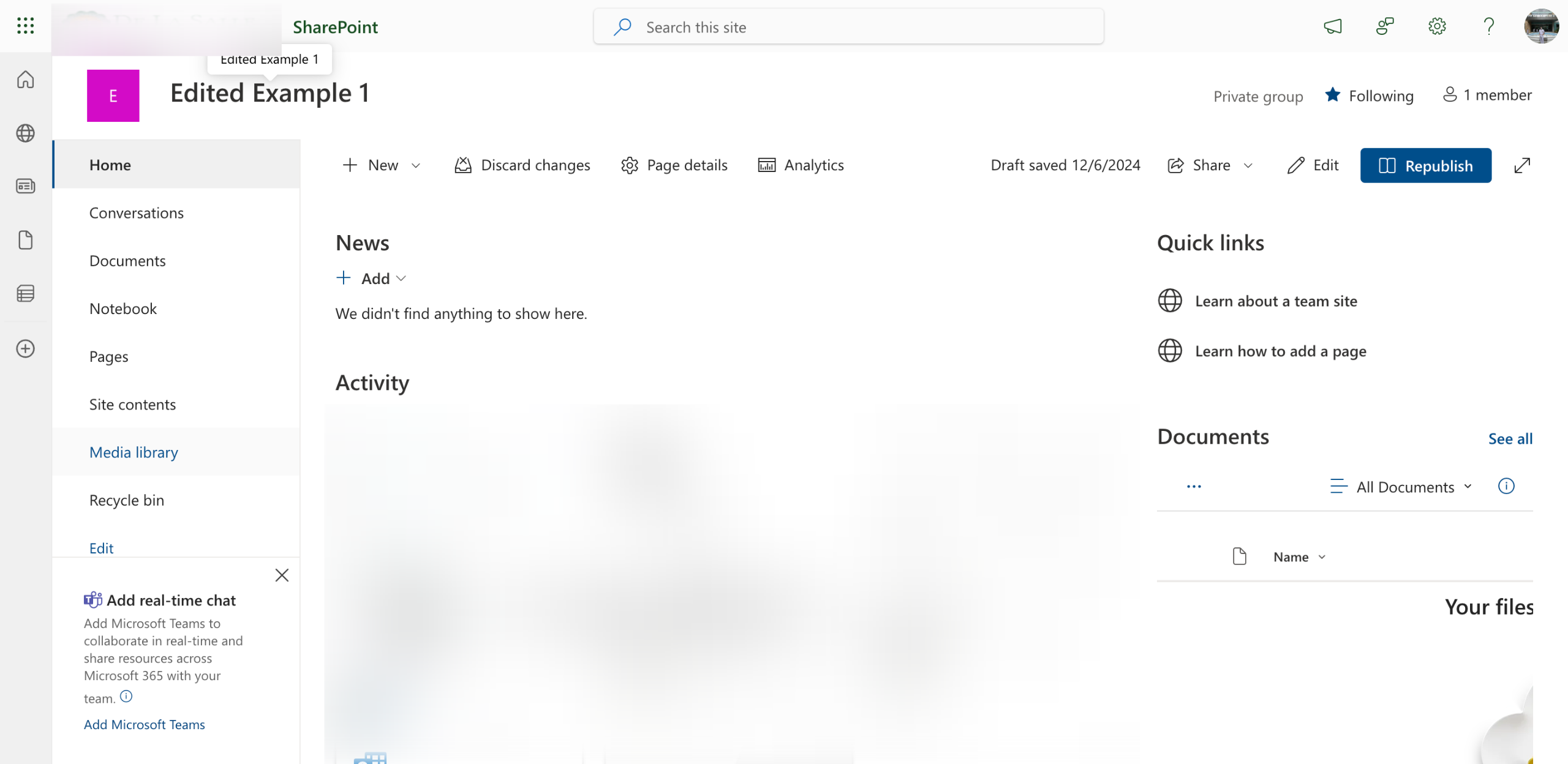The image size is (1568, 764).
Task: Open Teams info icon next to 'team.'
Action: [x=126, y=696]
